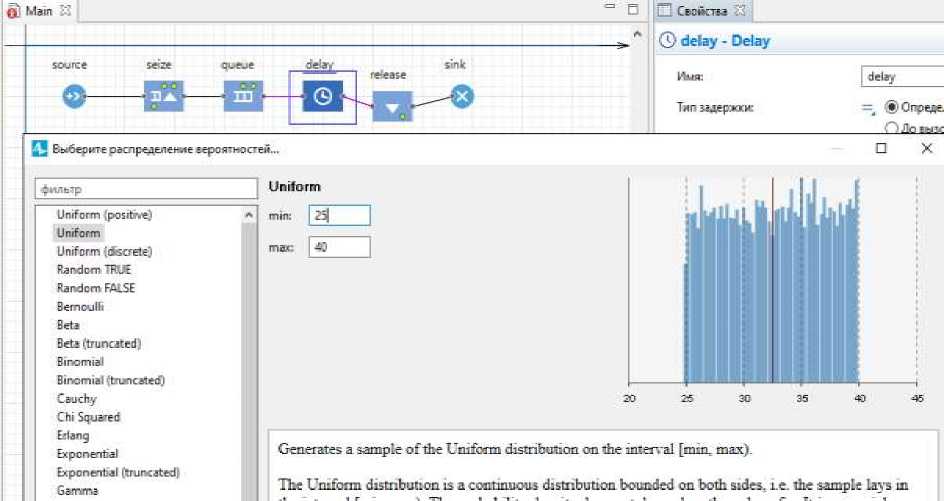This screenshot has height=501, width=944.
Task: Choose Uniform in distribution list
Action: coord(78,233)
